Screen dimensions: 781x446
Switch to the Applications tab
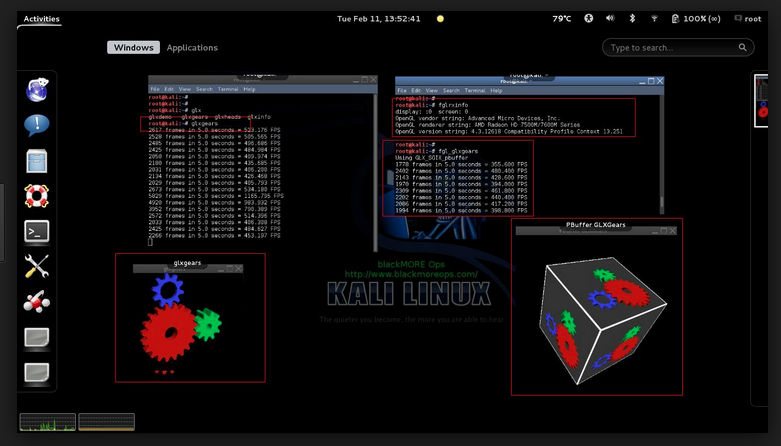click(192, 48)
